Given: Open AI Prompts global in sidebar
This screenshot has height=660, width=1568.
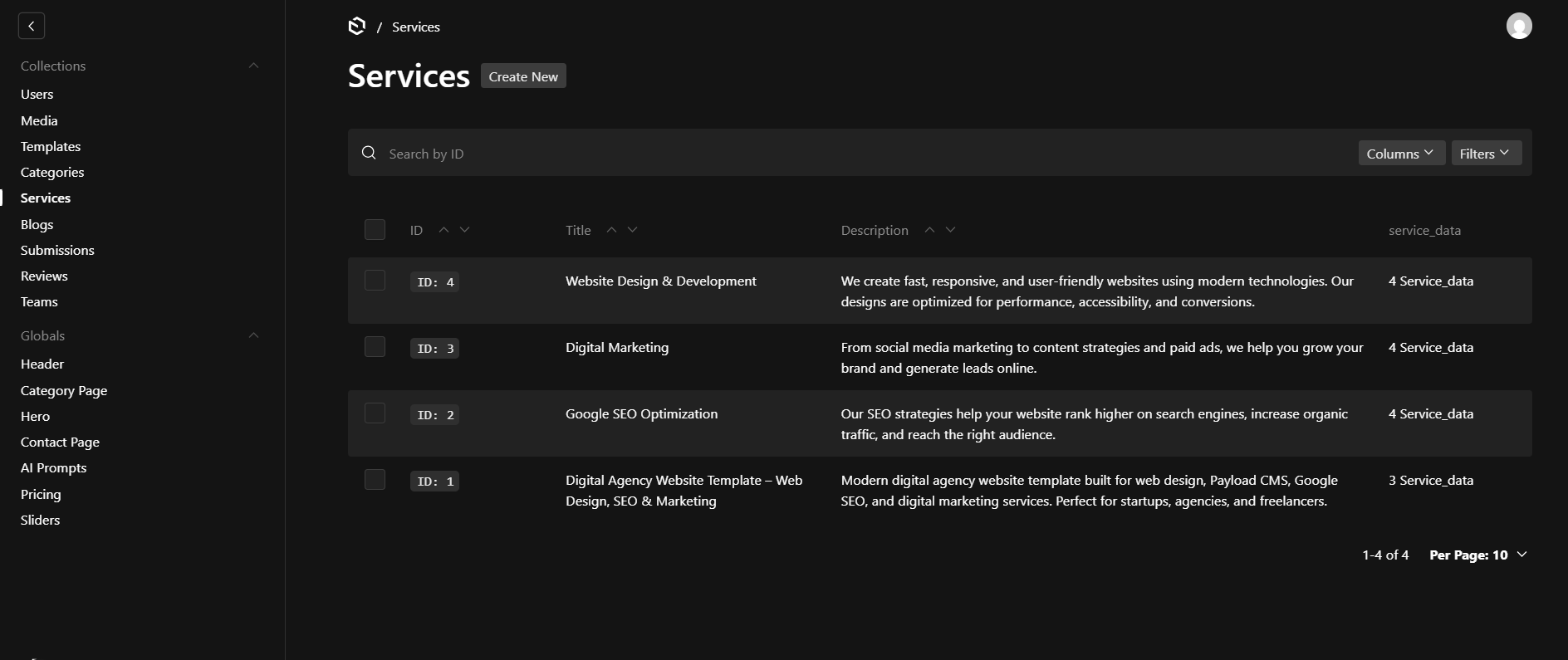Looking at the screenshot, I should point(53,467).
